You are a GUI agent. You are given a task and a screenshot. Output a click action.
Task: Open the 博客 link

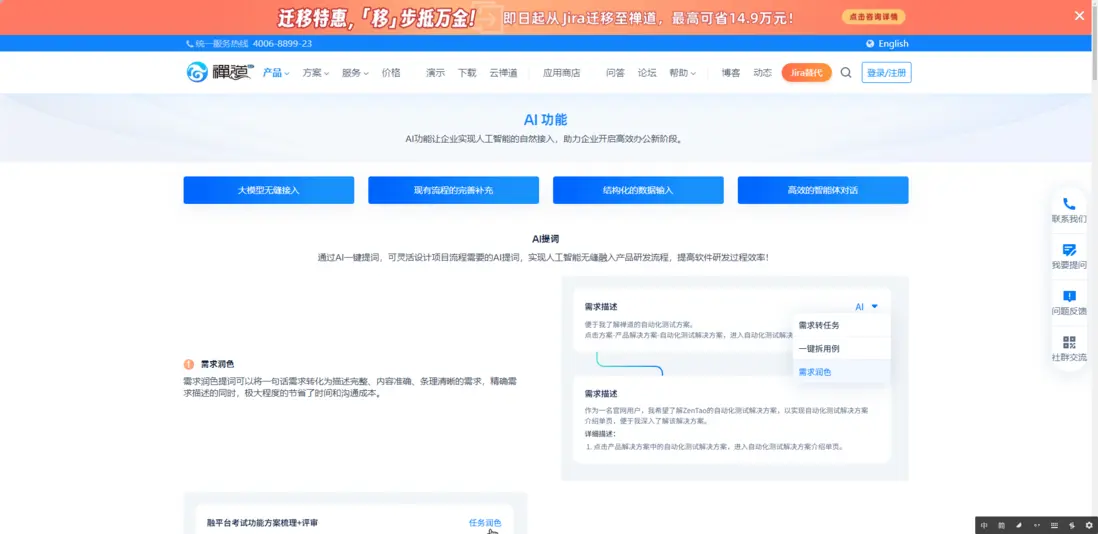731,72
